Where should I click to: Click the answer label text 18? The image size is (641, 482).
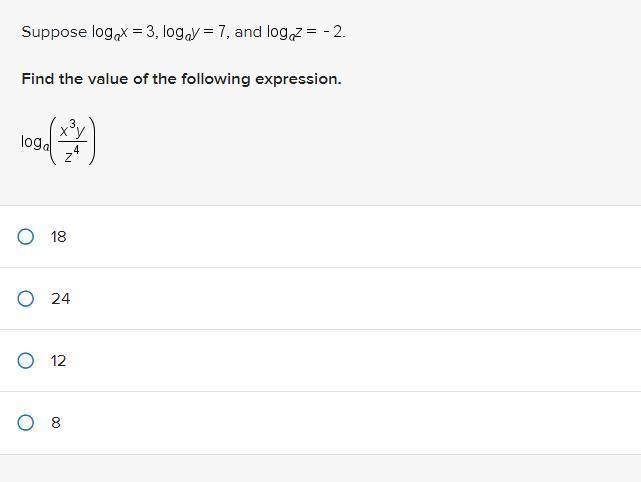pyautogui.click(x=58, y=237)
